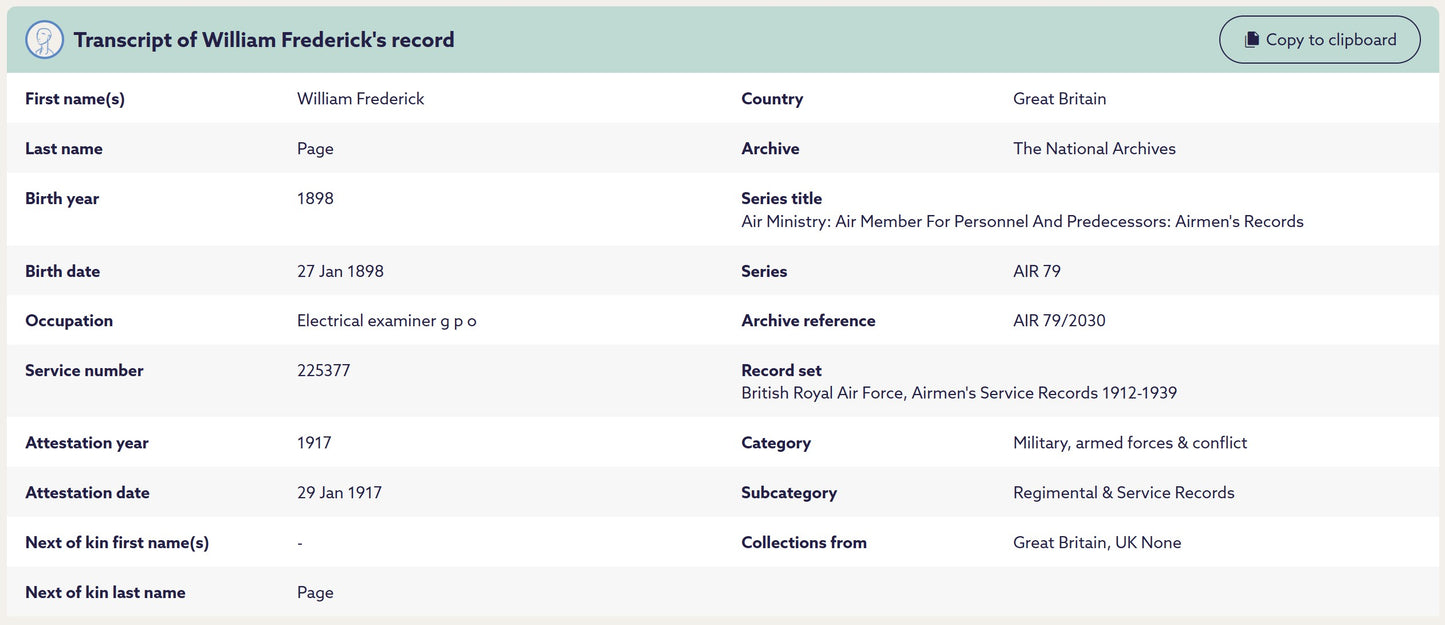This screenshot has width=1445, height=625.
Task: Select the Air Ministry series title text
Action: point(1022,222)
